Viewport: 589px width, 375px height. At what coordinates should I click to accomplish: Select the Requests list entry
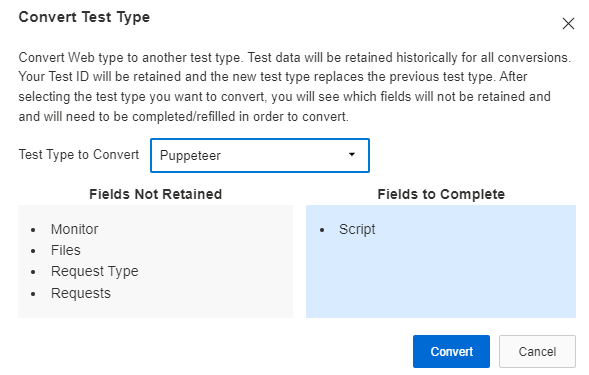(x=81, y=293)
